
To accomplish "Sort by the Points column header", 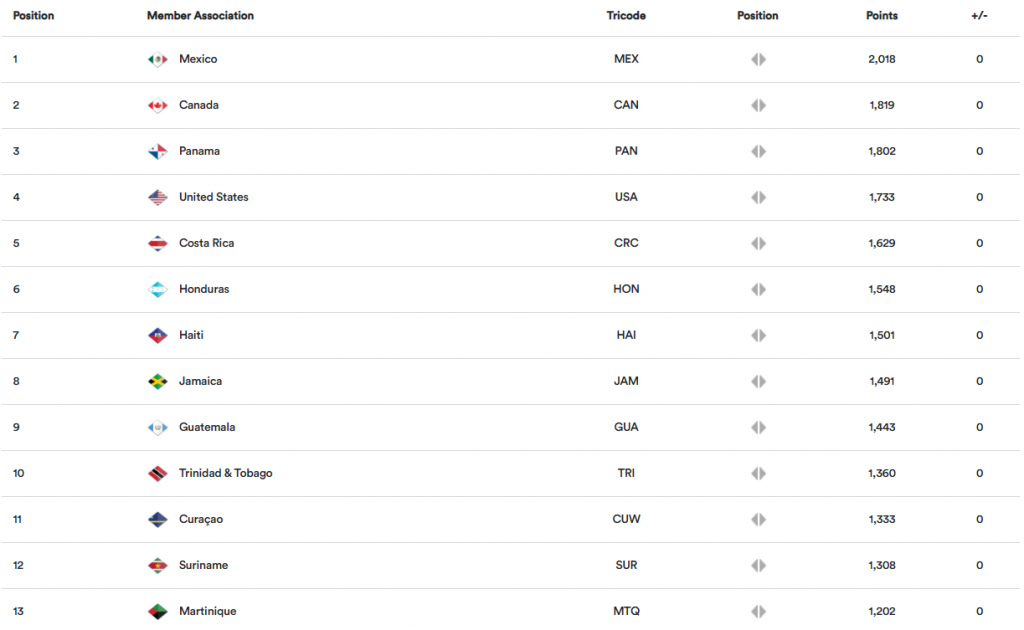I will coord(881,16).
